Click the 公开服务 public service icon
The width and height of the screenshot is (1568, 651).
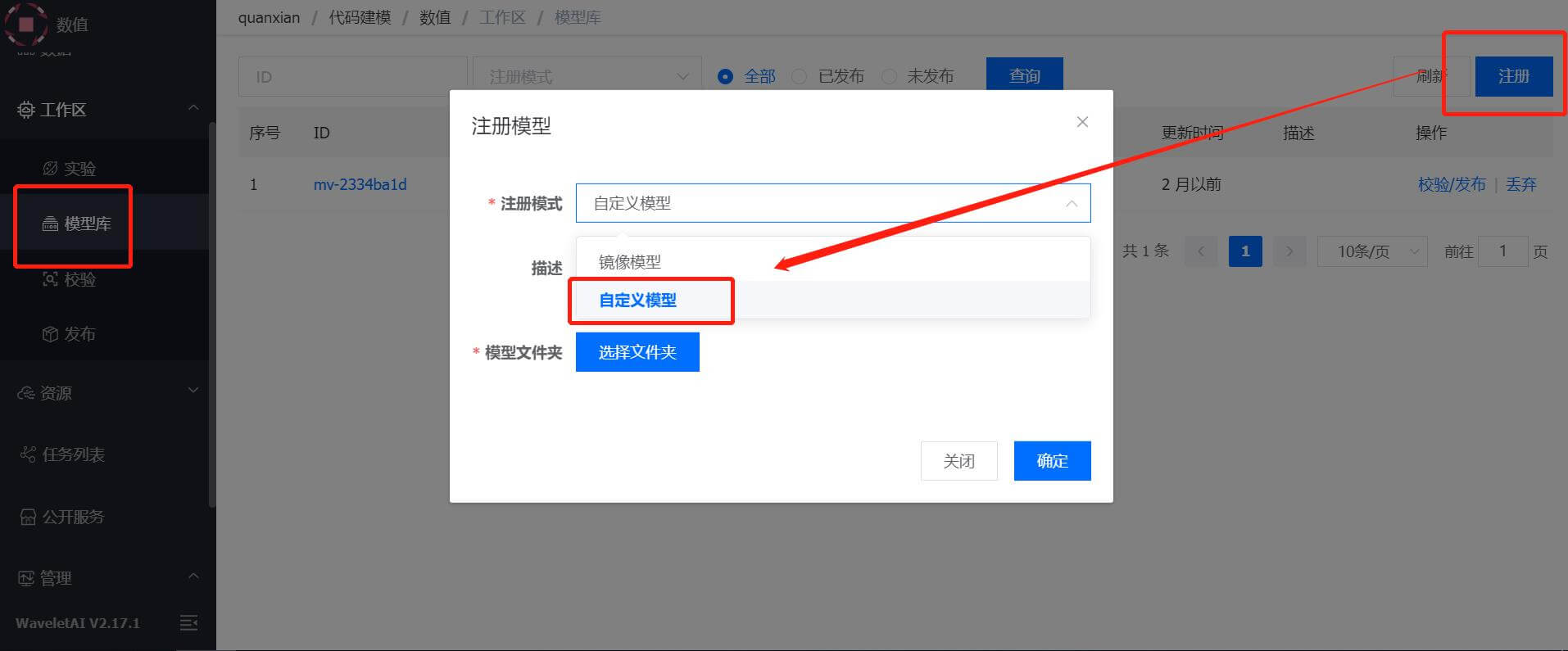click(x=28, y=517)
